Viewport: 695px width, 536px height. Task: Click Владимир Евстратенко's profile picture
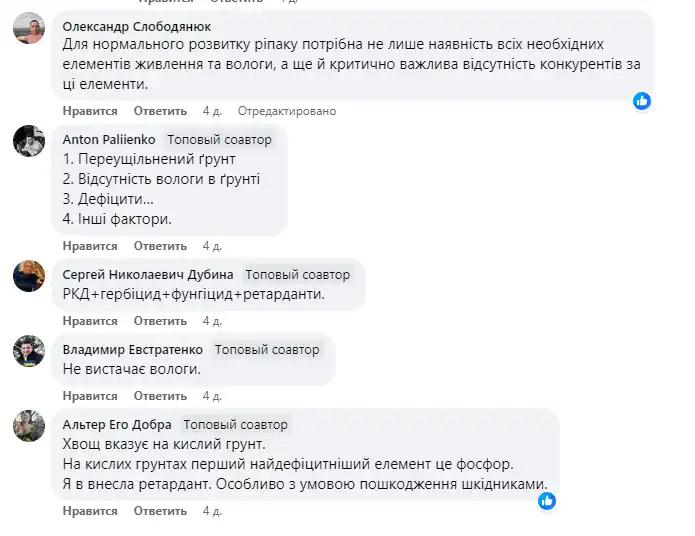point(29,351)
